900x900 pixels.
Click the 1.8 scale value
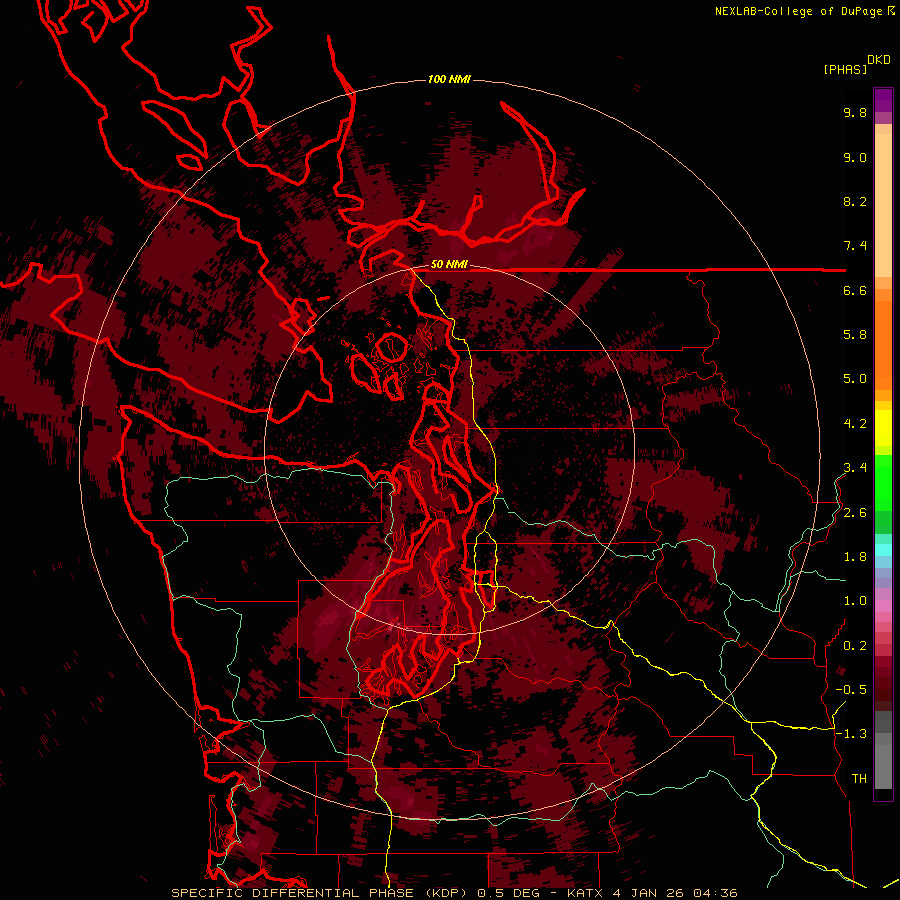(855, 557)
